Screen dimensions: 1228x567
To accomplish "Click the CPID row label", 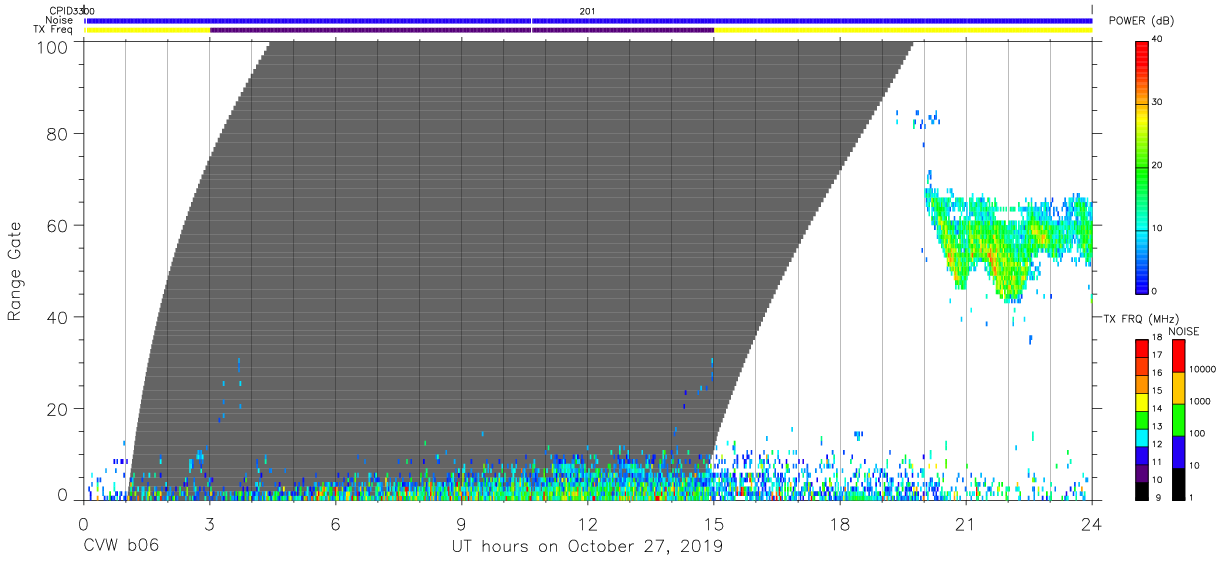I will coord(62,10).
